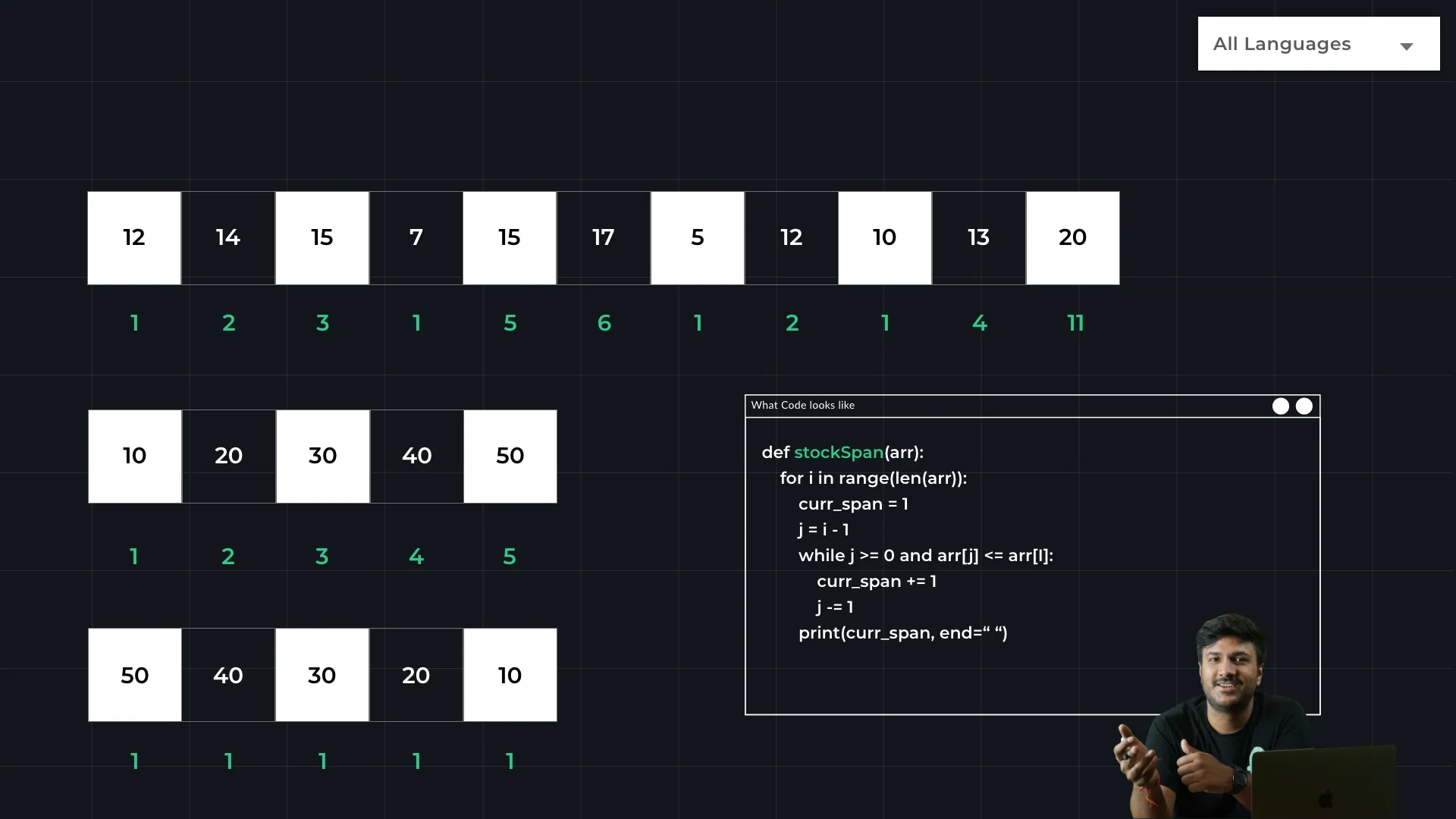The image size is (1456, 819).
Task: Click the print(curr_span) code line
Action: click(x=902, y=633)
